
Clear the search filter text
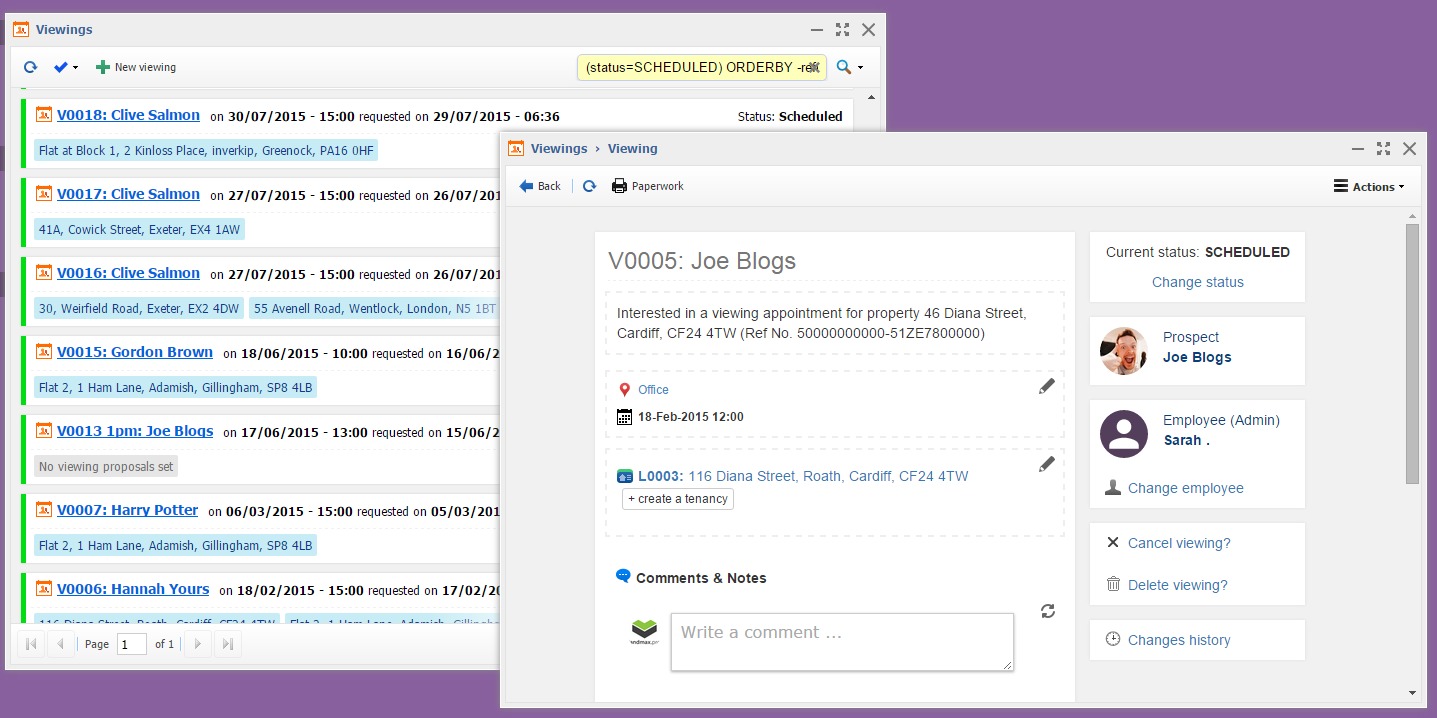click(x=813, y=67)
